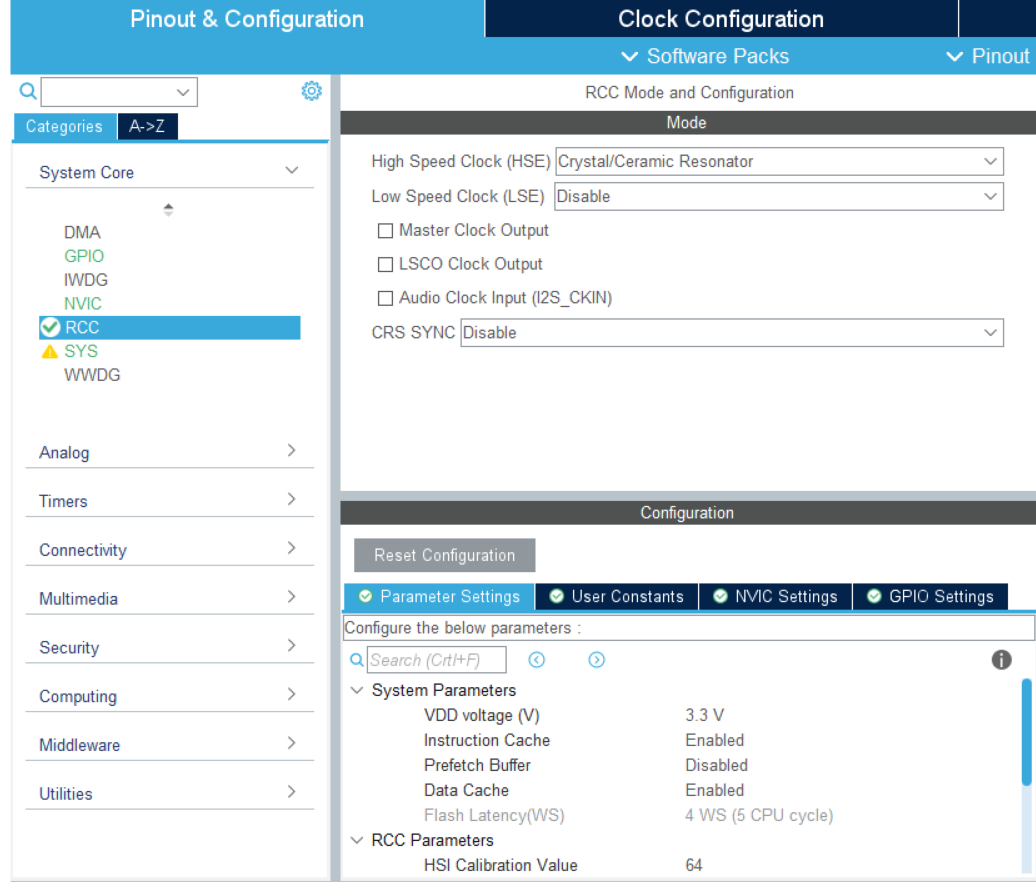The height and width of the screenshot is (882, 1036).
Task: Click the next search result arrow icon
Action: (596, 660)
